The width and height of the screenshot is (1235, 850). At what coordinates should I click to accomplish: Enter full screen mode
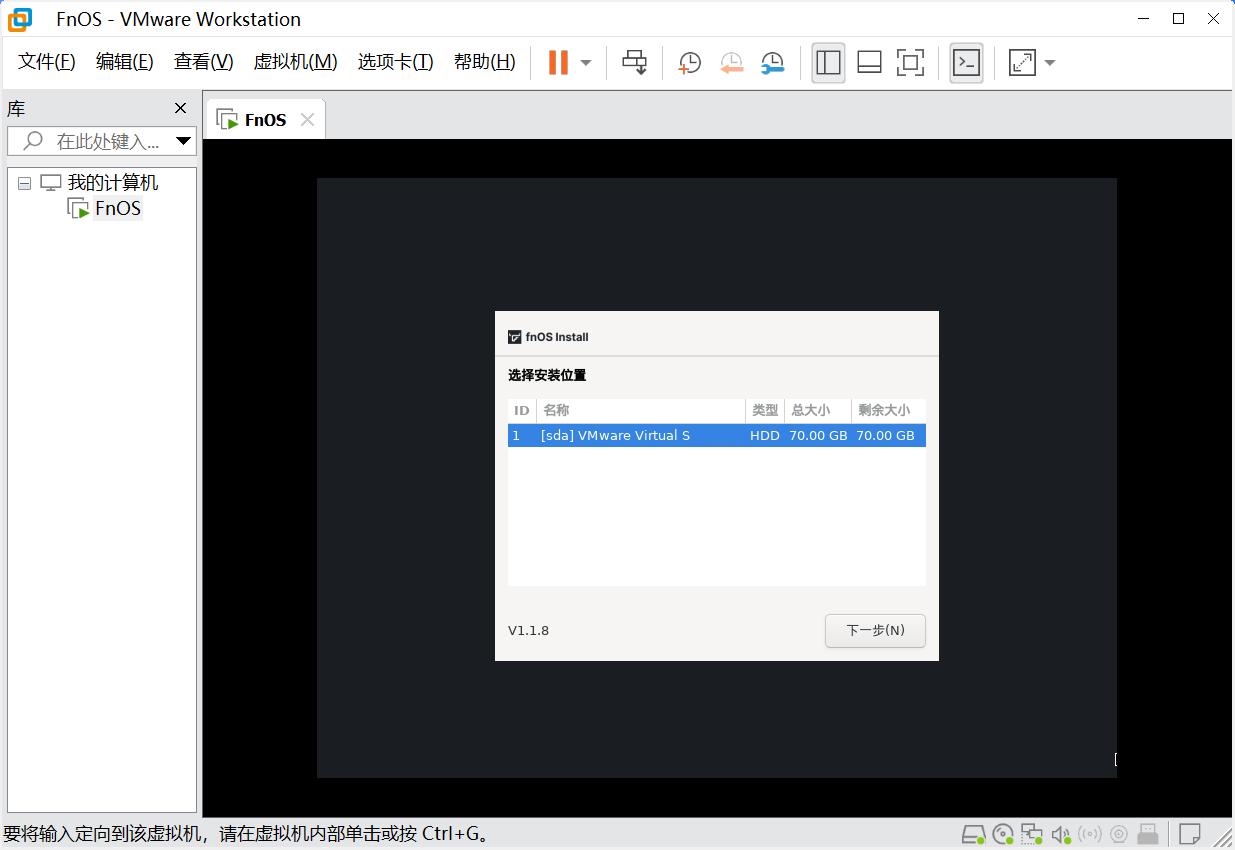pos(910,63)
